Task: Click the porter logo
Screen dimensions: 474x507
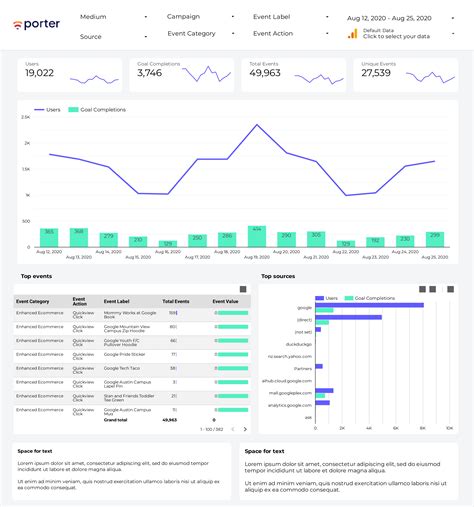Action: click(36, 24)
